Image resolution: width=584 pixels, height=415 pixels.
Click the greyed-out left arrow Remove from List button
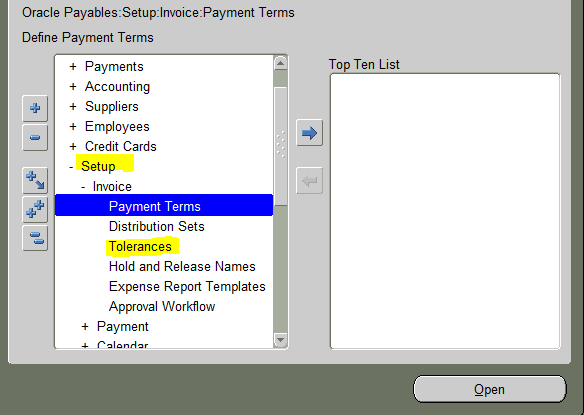309,181
